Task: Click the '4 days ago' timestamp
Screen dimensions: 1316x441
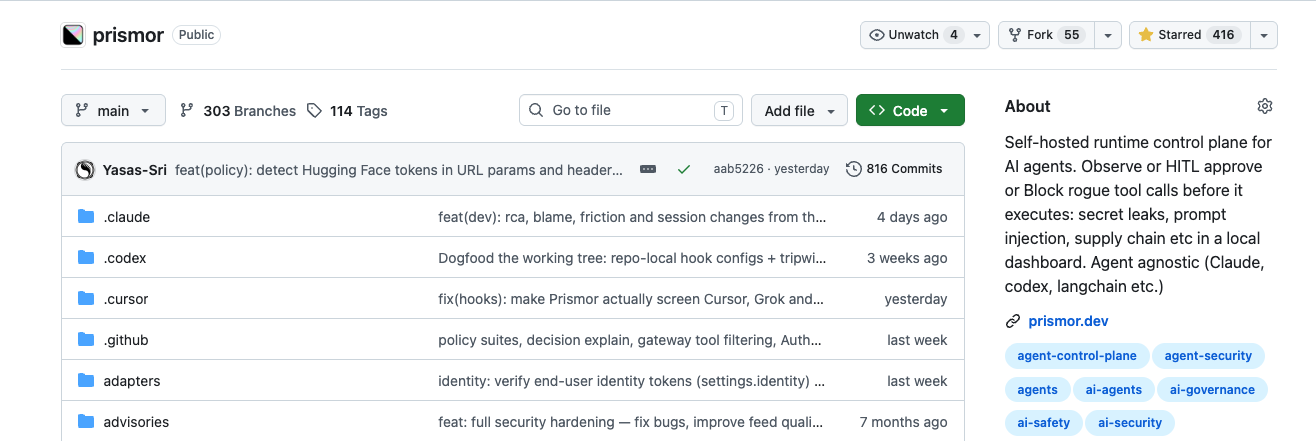Action: pos(912,217)
